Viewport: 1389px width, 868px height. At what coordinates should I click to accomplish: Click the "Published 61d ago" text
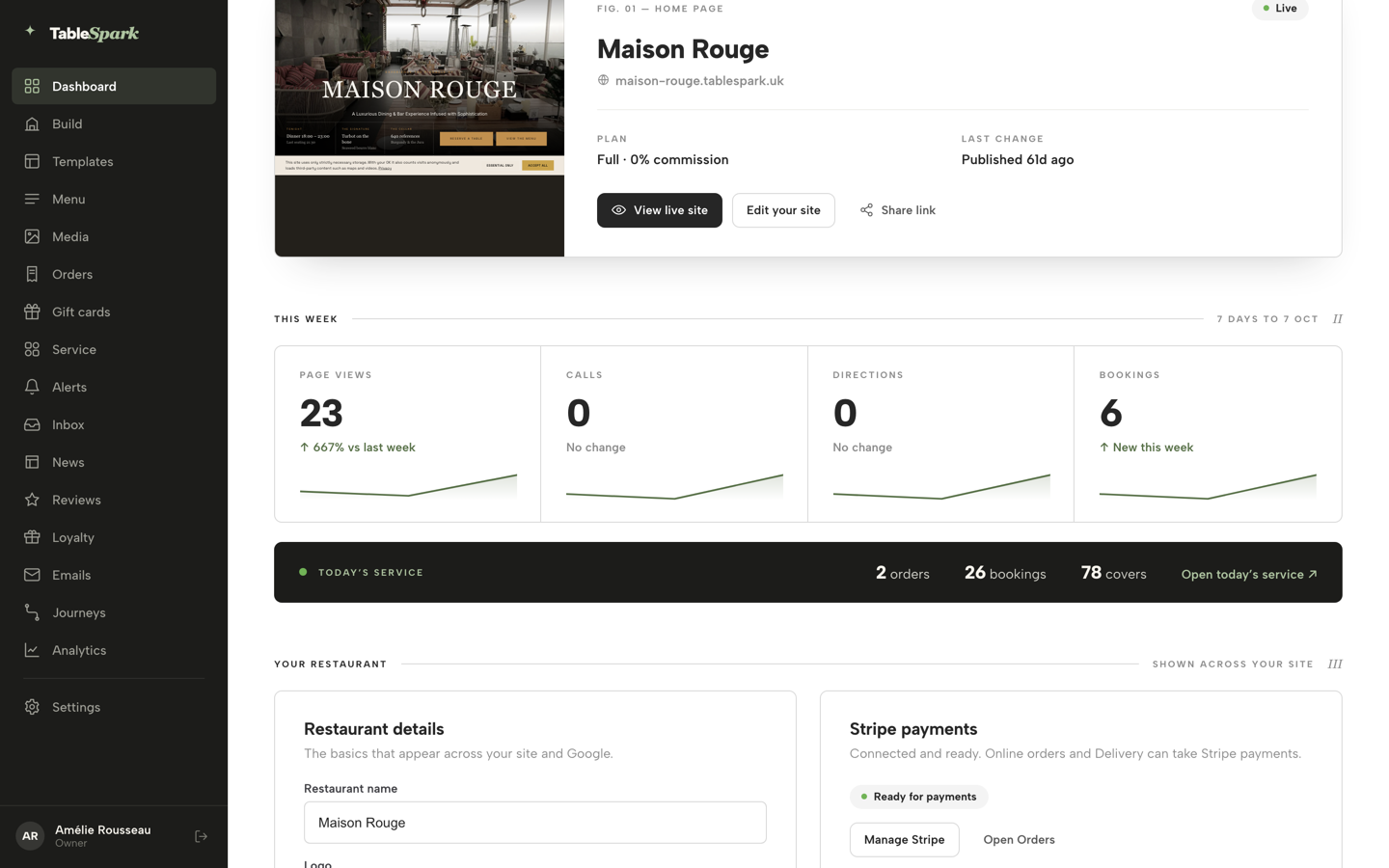click(x=1017, y=160)
